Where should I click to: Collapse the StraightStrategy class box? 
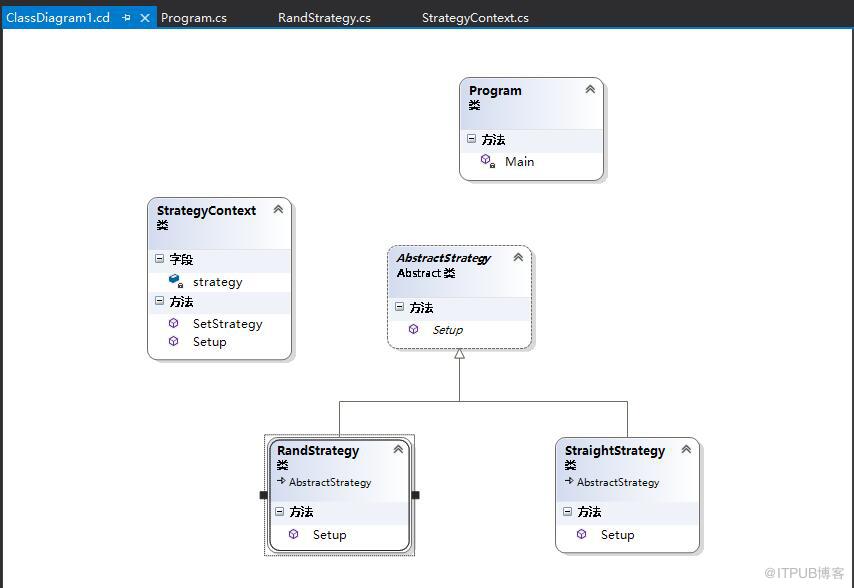click(x=686, y=449)
